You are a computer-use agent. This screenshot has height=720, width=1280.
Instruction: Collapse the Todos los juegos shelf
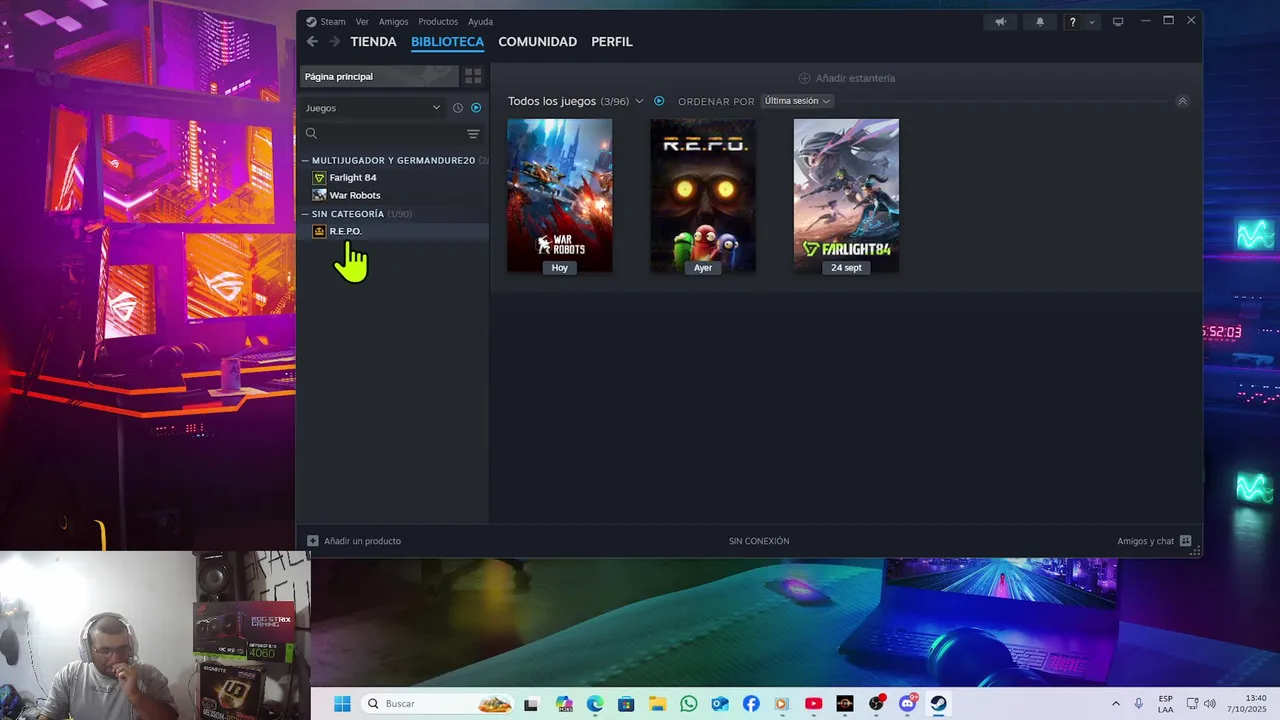[1182, 101]
